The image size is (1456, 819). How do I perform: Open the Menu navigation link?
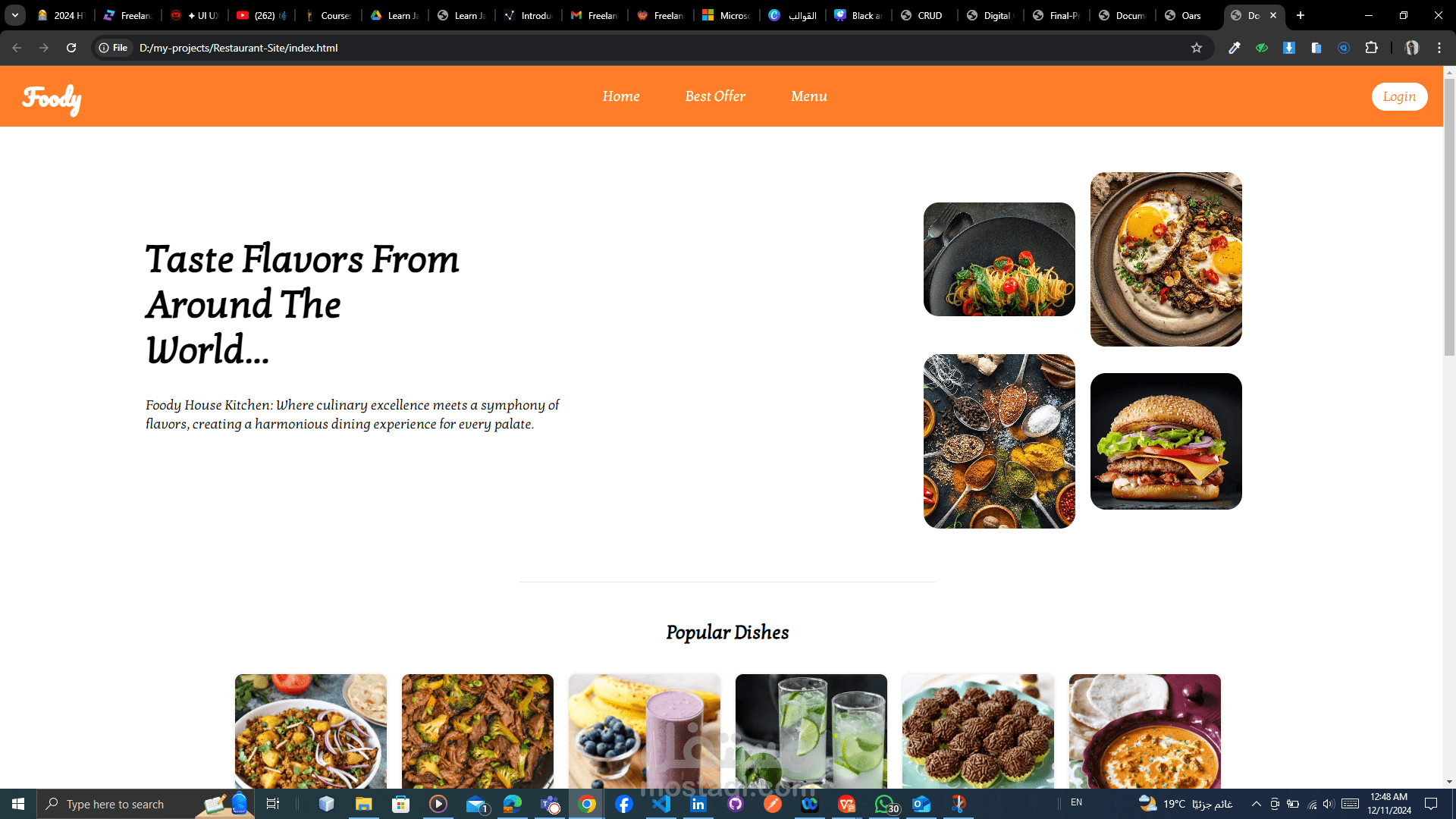coord(808,96)
